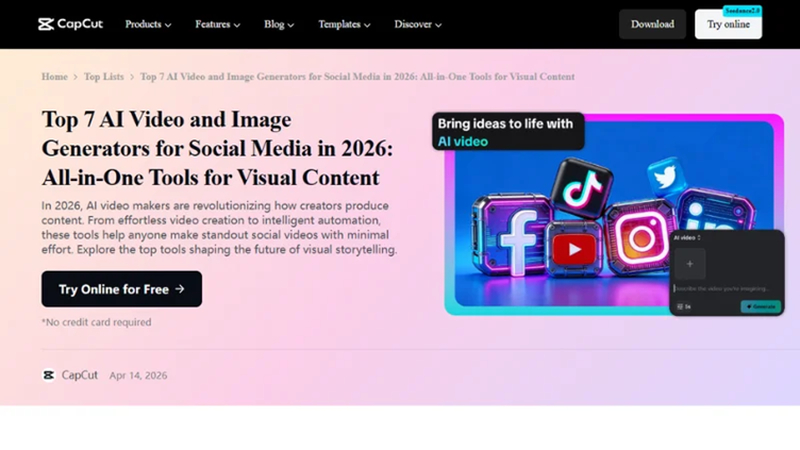Click the Bring ideas to life caption

[x=508, y=132]
